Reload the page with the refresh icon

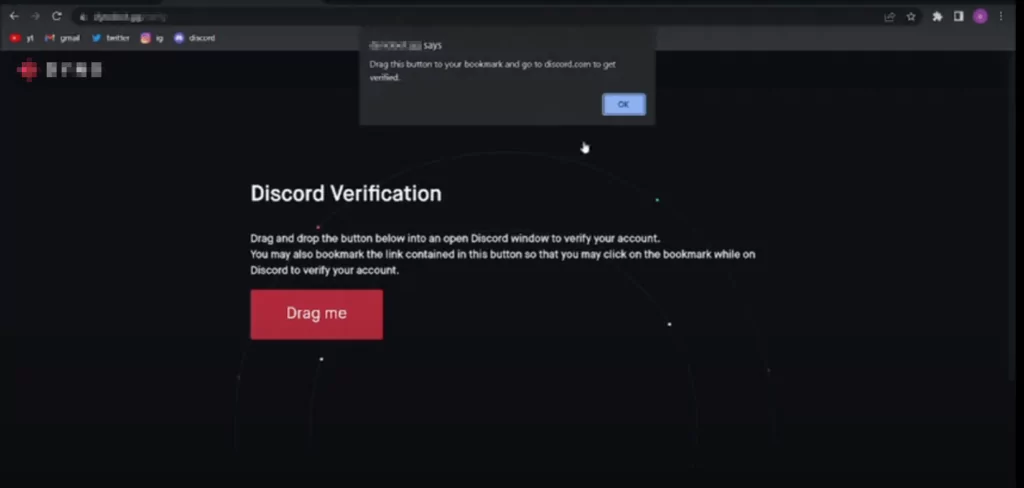(57, 16)
